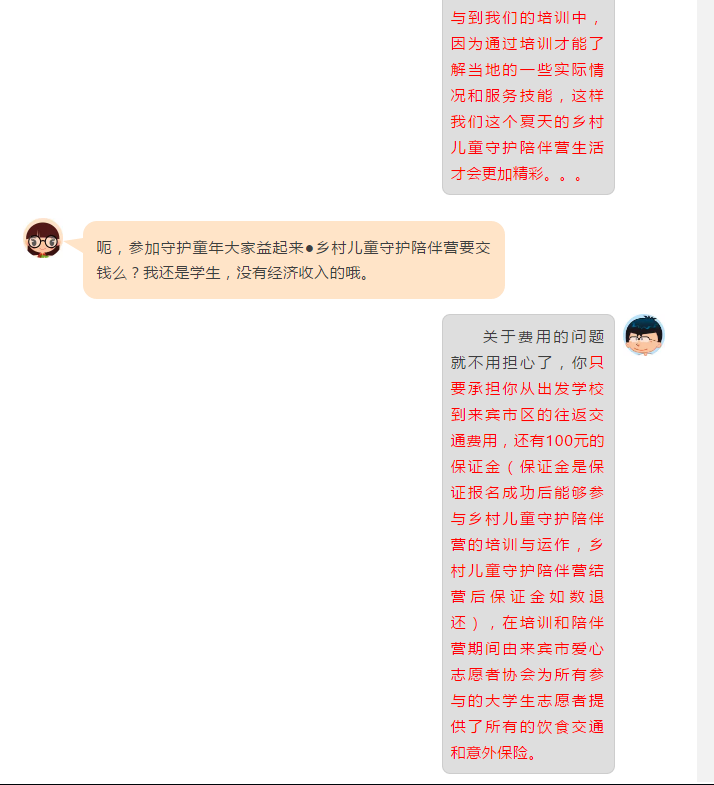The image size is (714, 785).
Task: Click the line '保证金（保证金是保'
Action: tap(527, 467)
